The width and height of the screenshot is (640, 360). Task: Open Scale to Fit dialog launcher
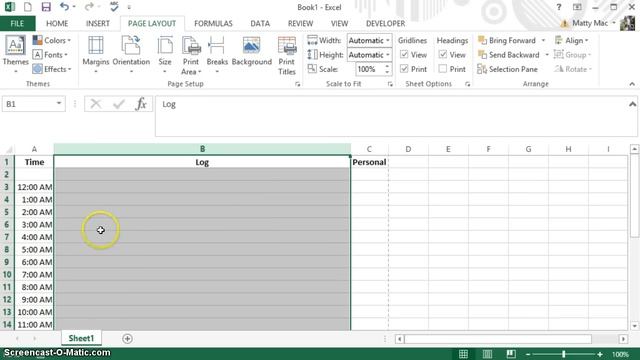[390, 84]
